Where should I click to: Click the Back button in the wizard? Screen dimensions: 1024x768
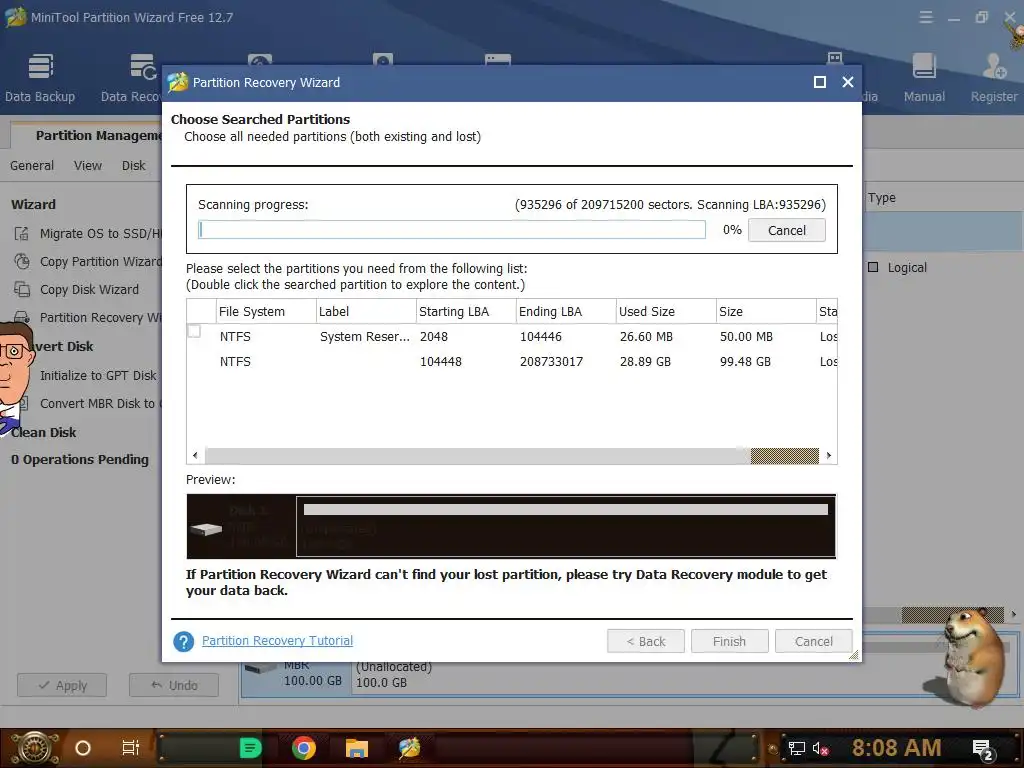tap(646, 641)
